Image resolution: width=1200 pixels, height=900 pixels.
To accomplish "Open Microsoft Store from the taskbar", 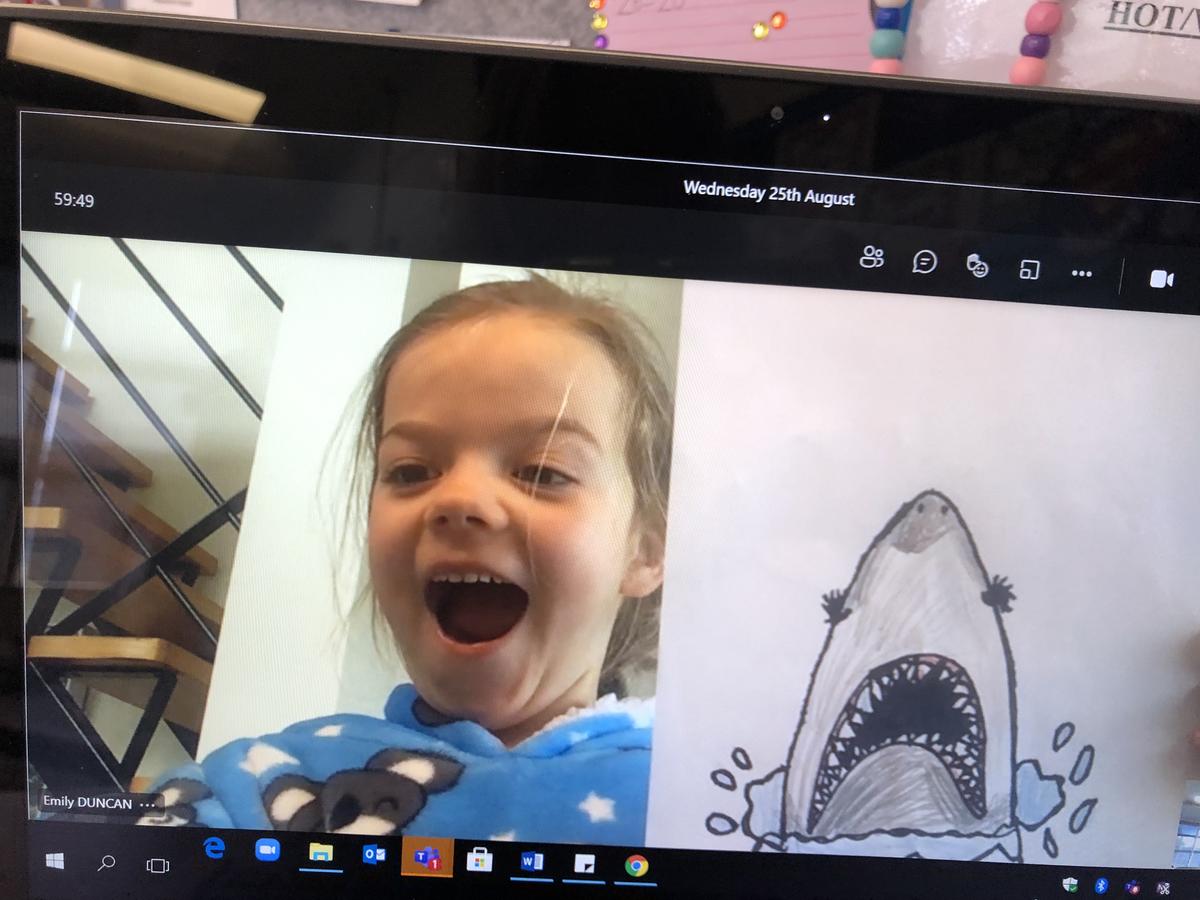I will (x=480, y=860).
